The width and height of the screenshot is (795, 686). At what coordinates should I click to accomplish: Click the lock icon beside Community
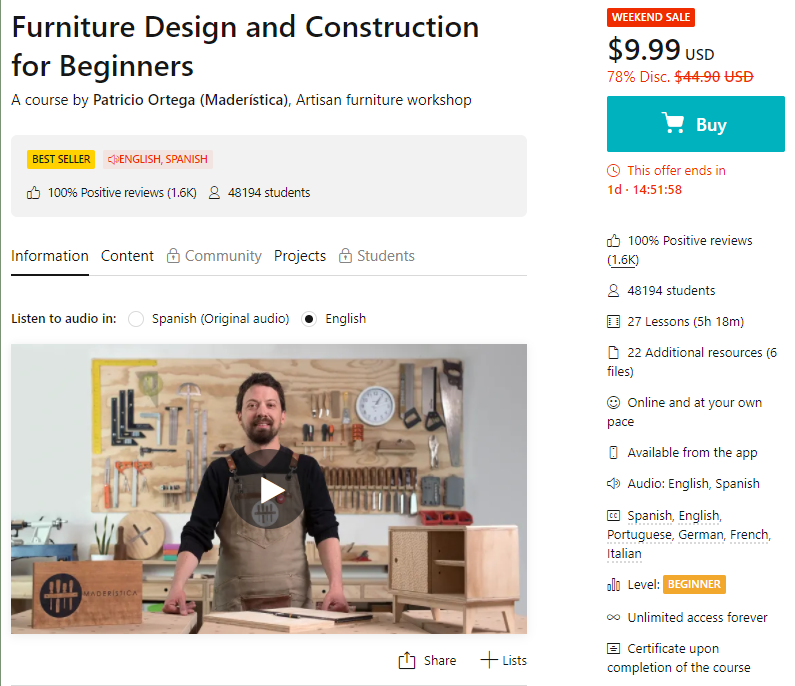click(x=173, y=256)
